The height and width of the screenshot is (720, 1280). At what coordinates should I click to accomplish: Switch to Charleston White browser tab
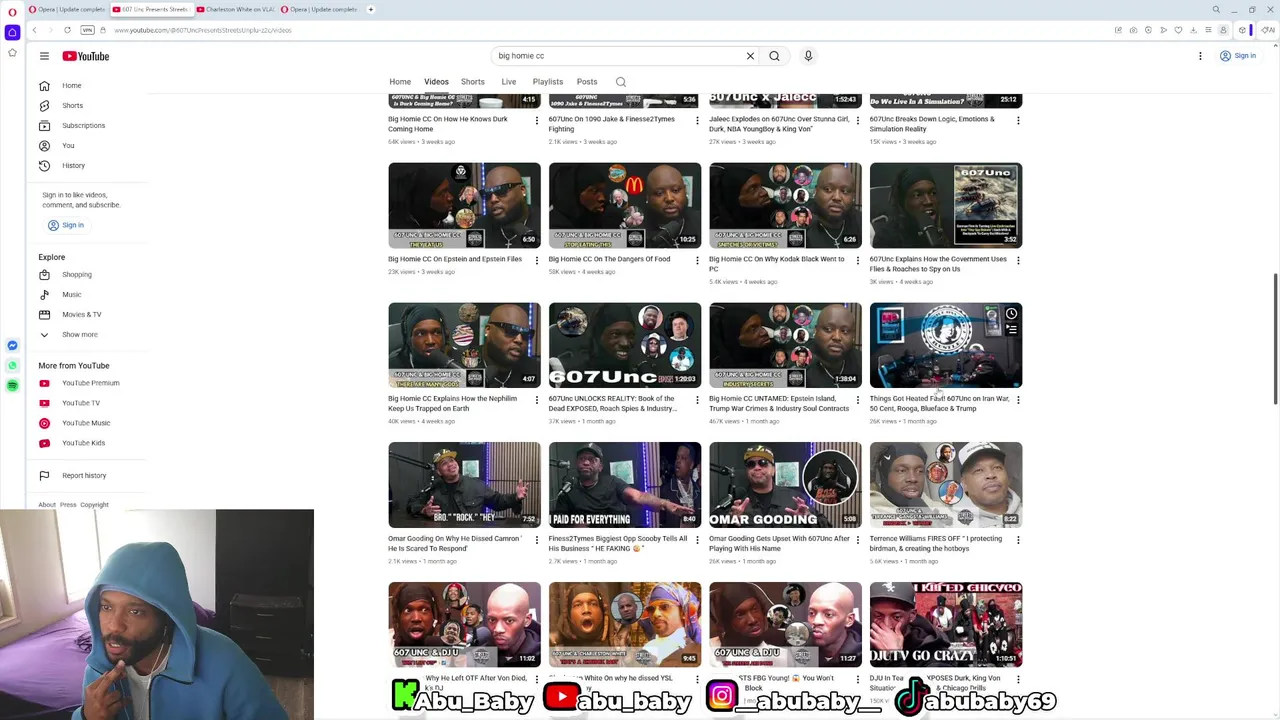coord(234,9)
